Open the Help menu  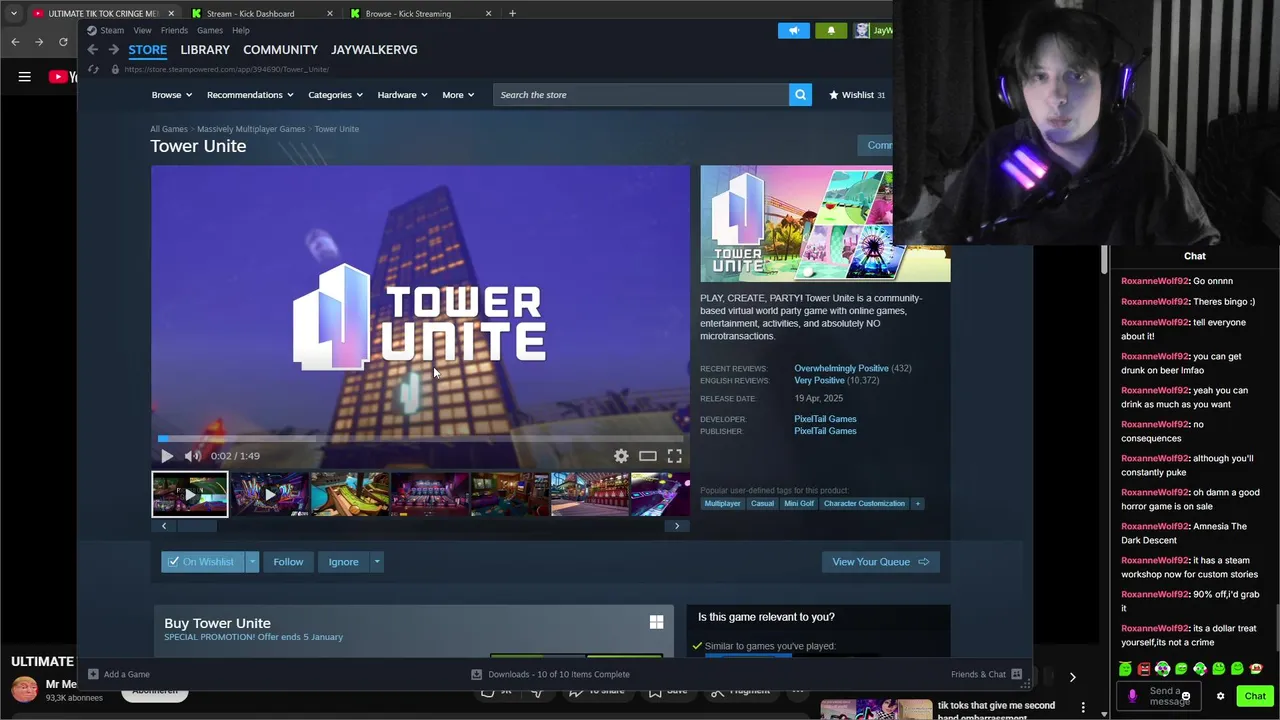coord(240,30)
